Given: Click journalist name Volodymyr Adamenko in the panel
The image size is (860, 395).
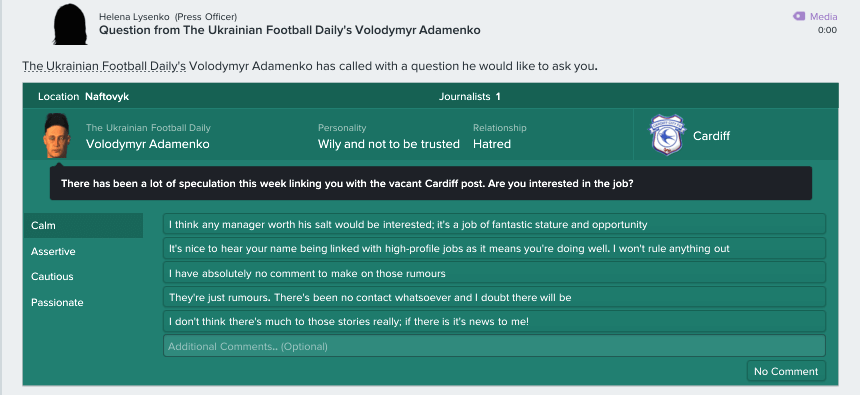Looking at the screenshot, I should [x=148, y=144].
